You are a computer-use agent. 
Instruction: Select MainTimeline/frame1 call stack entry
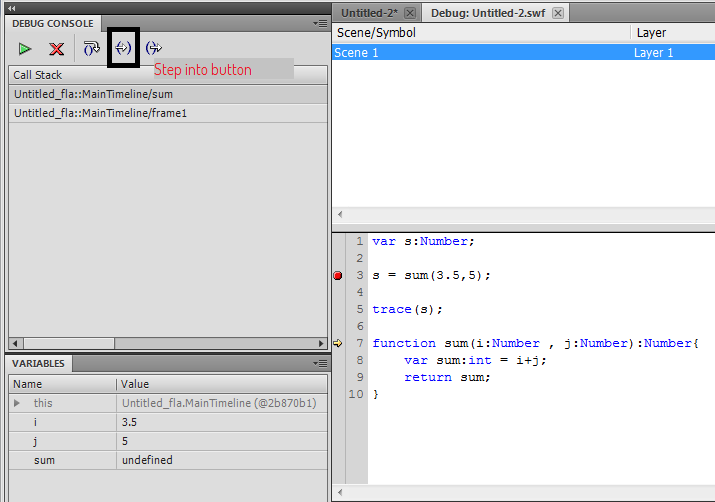pyautogui.click(x=168, y=113)
